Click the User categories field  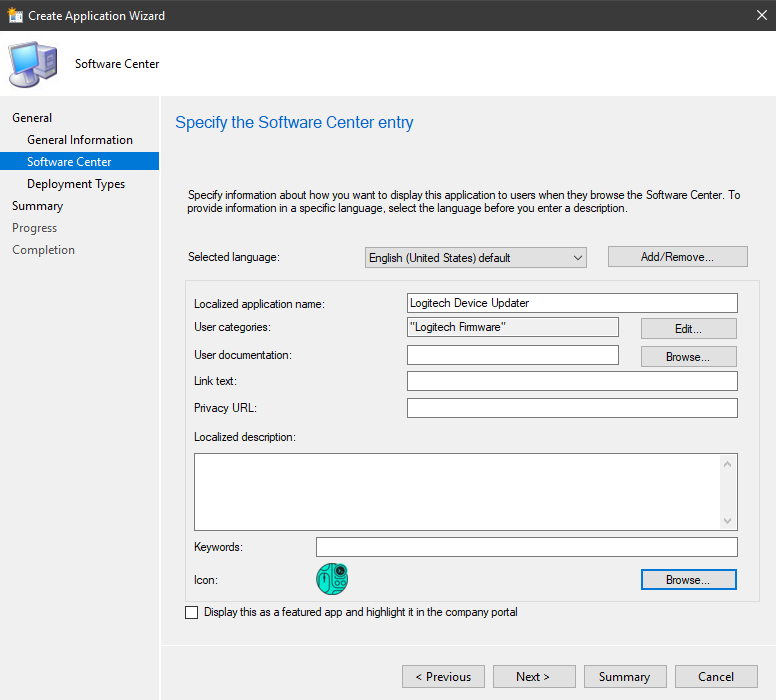513,327
